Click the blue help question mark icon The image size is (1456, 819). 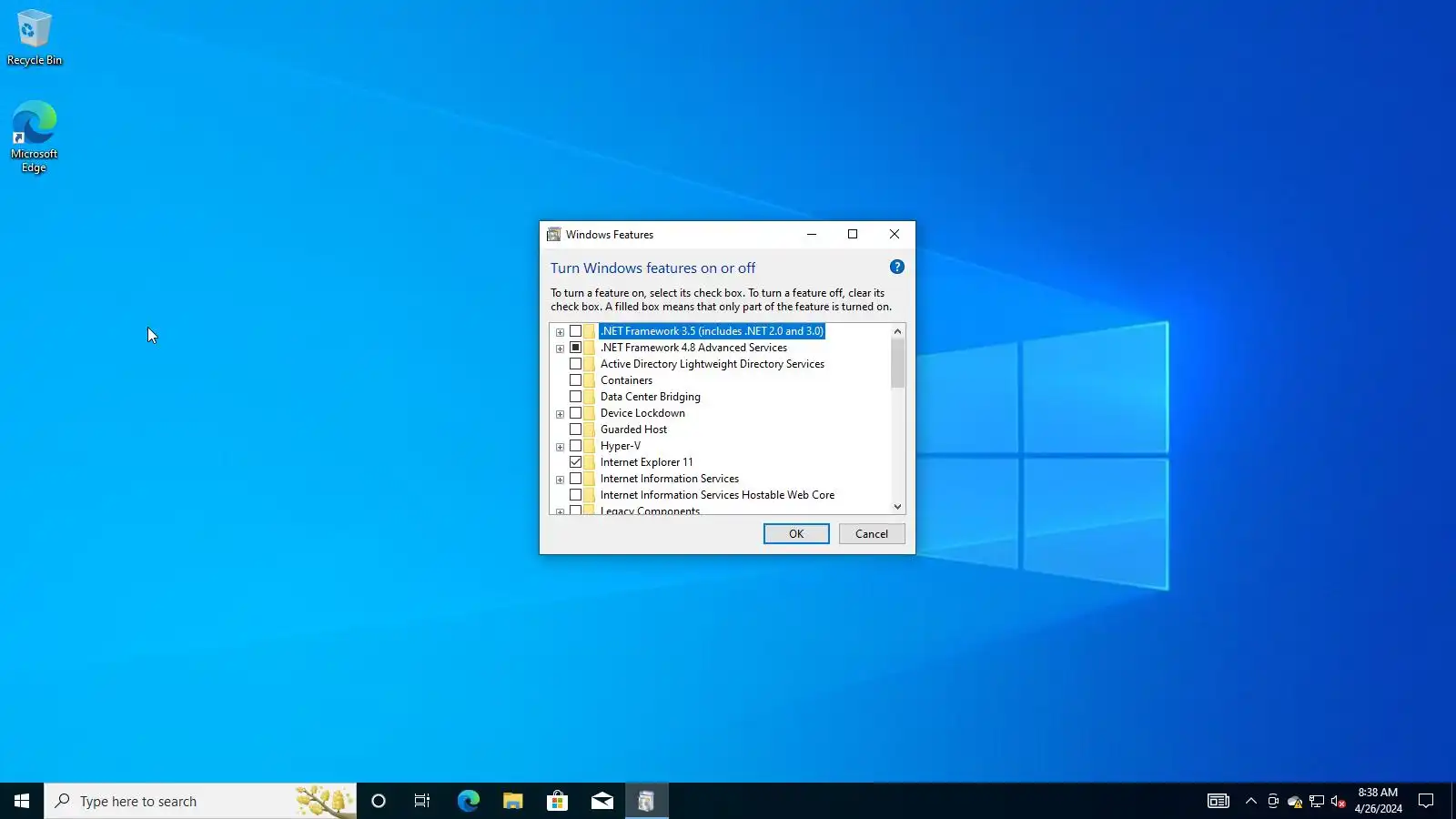point(897,267)
